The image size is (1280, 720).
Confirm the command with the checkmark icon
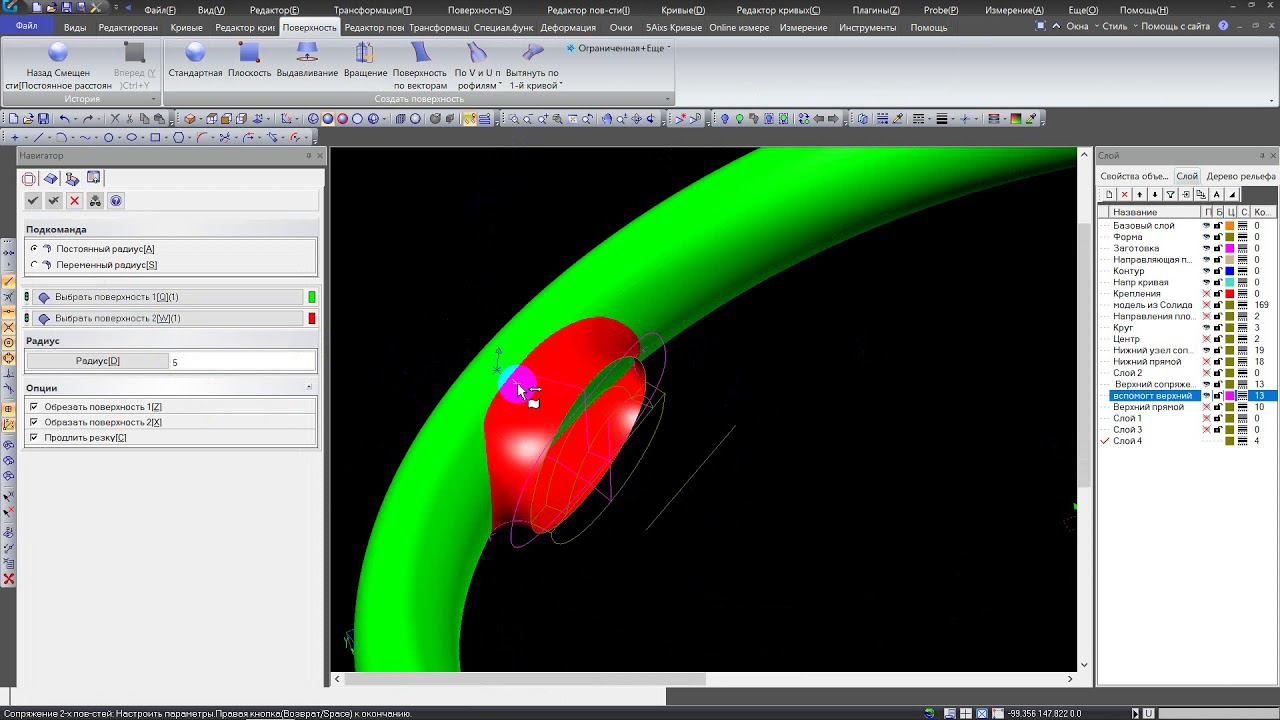pos(33,201)
